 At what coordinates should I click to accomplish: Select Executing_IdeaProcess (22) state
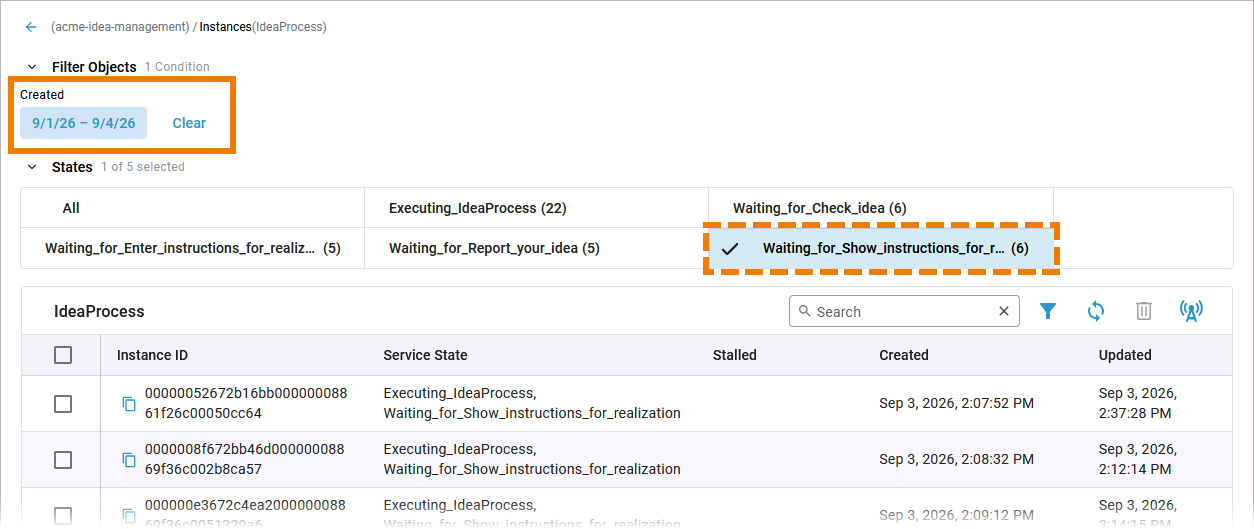(536, 208)
